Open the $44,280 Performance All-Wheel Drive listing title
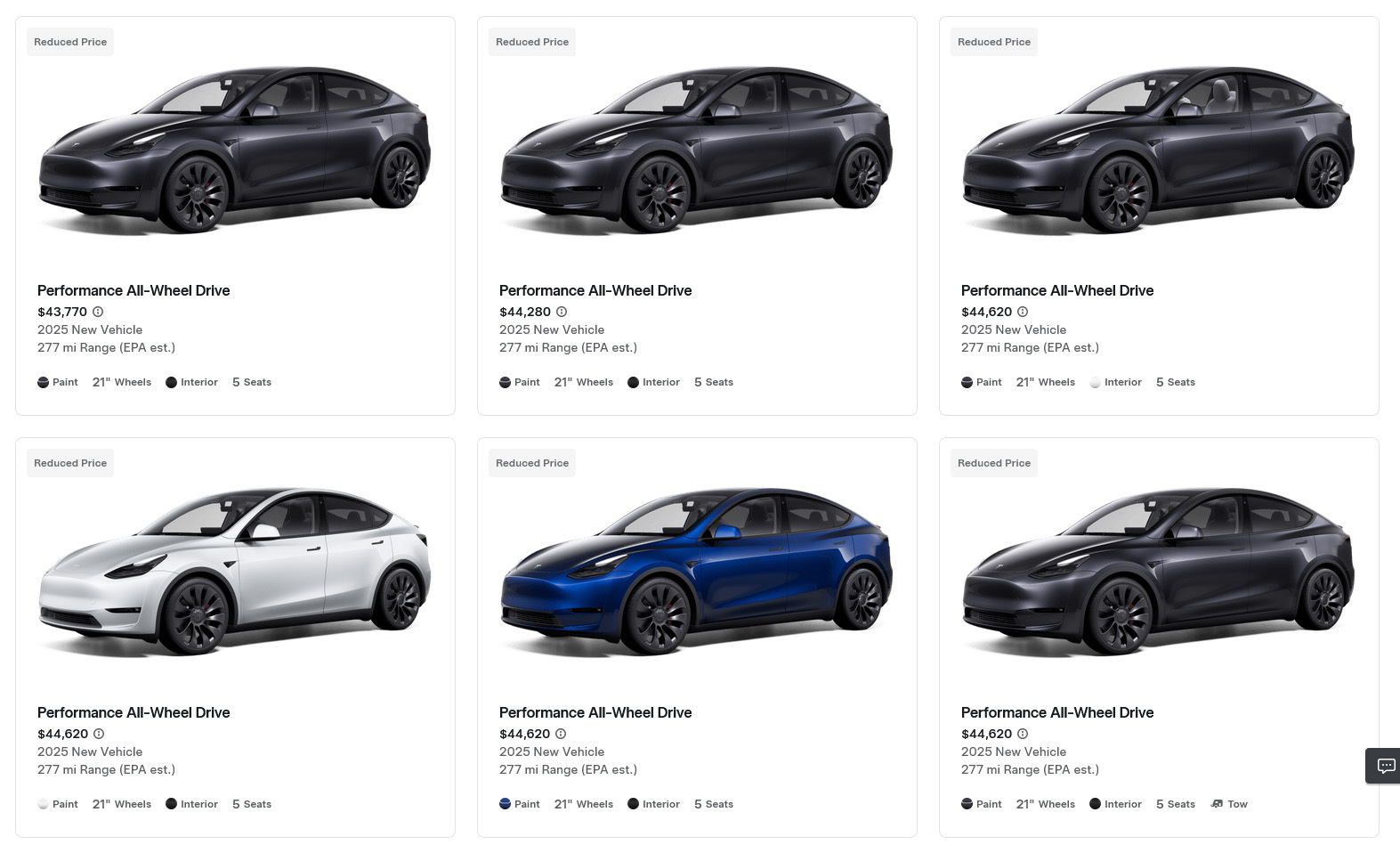This screenshot has height=853, width=1400. [x=595, y=290]
